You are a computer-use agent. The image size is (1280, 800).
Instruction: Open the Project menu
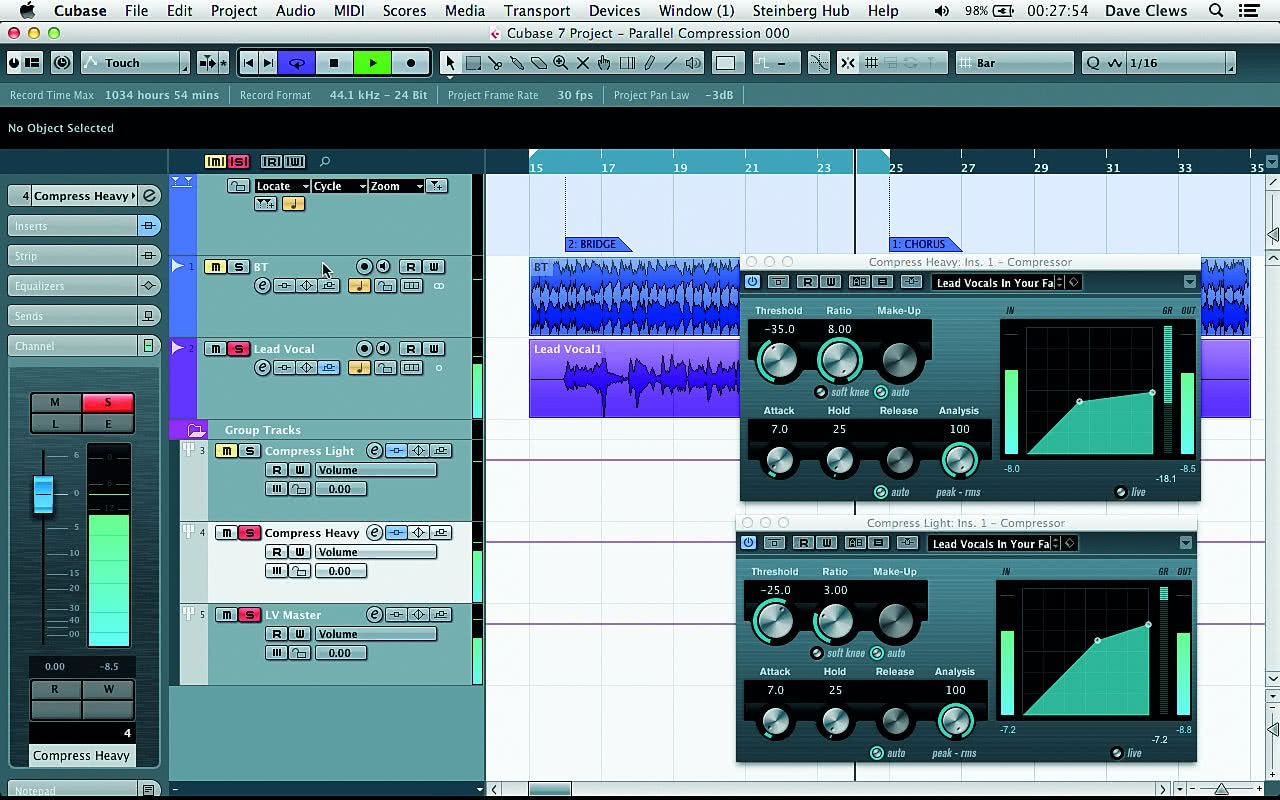pyautogui.click(x=235, y=11)
